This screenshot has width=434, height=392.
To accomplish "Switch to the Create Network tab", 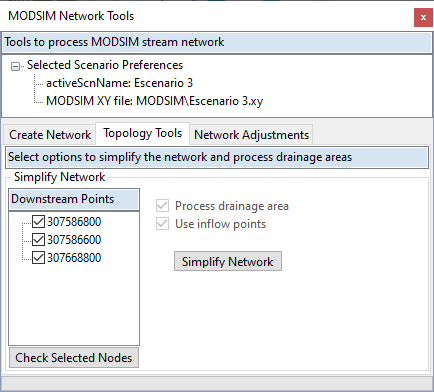I will click(50, 135).
